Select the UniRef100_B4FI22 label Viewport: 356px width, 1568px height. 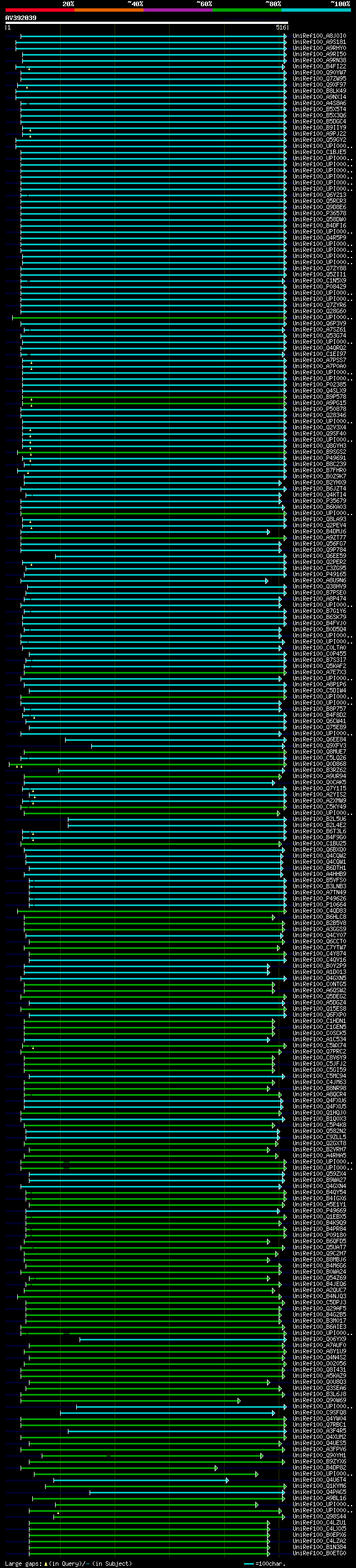(x=319, y=66)
